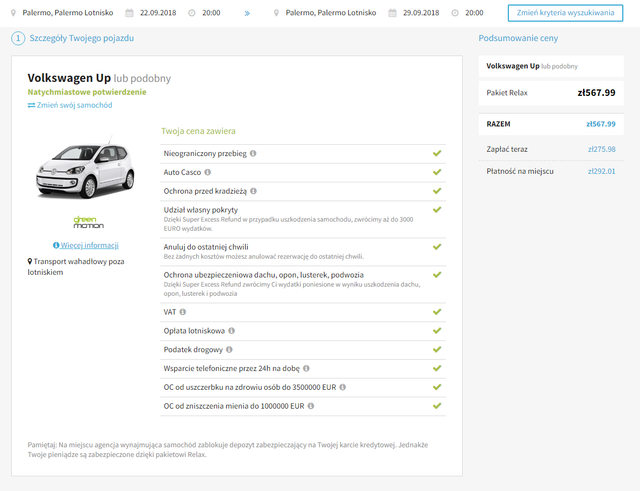The width and height of the screenshot is (640, 491).
Task: Click info icon next to Podatek drogowy
Action: pos(229,349)
